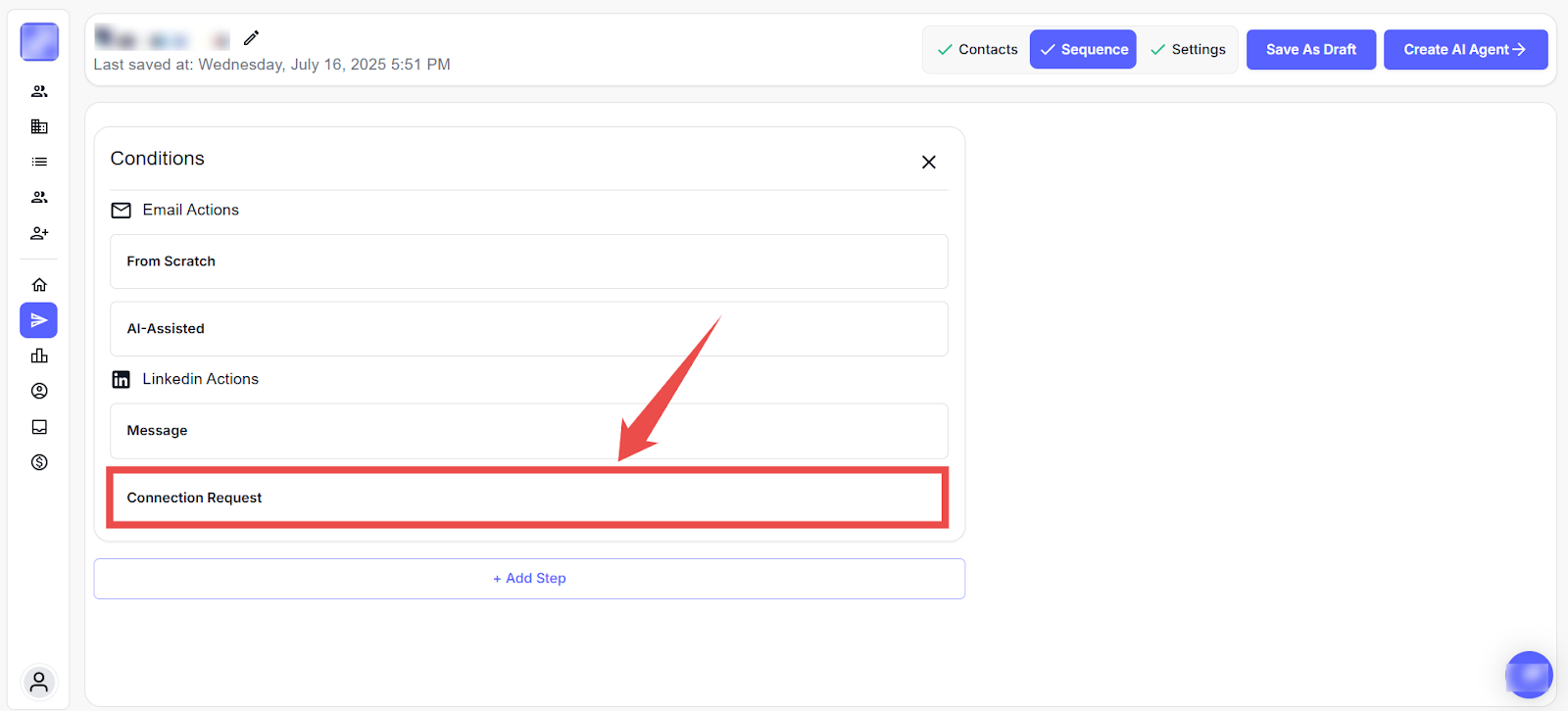
Task: Switch to the Contacts step tab
Action: 977,50
